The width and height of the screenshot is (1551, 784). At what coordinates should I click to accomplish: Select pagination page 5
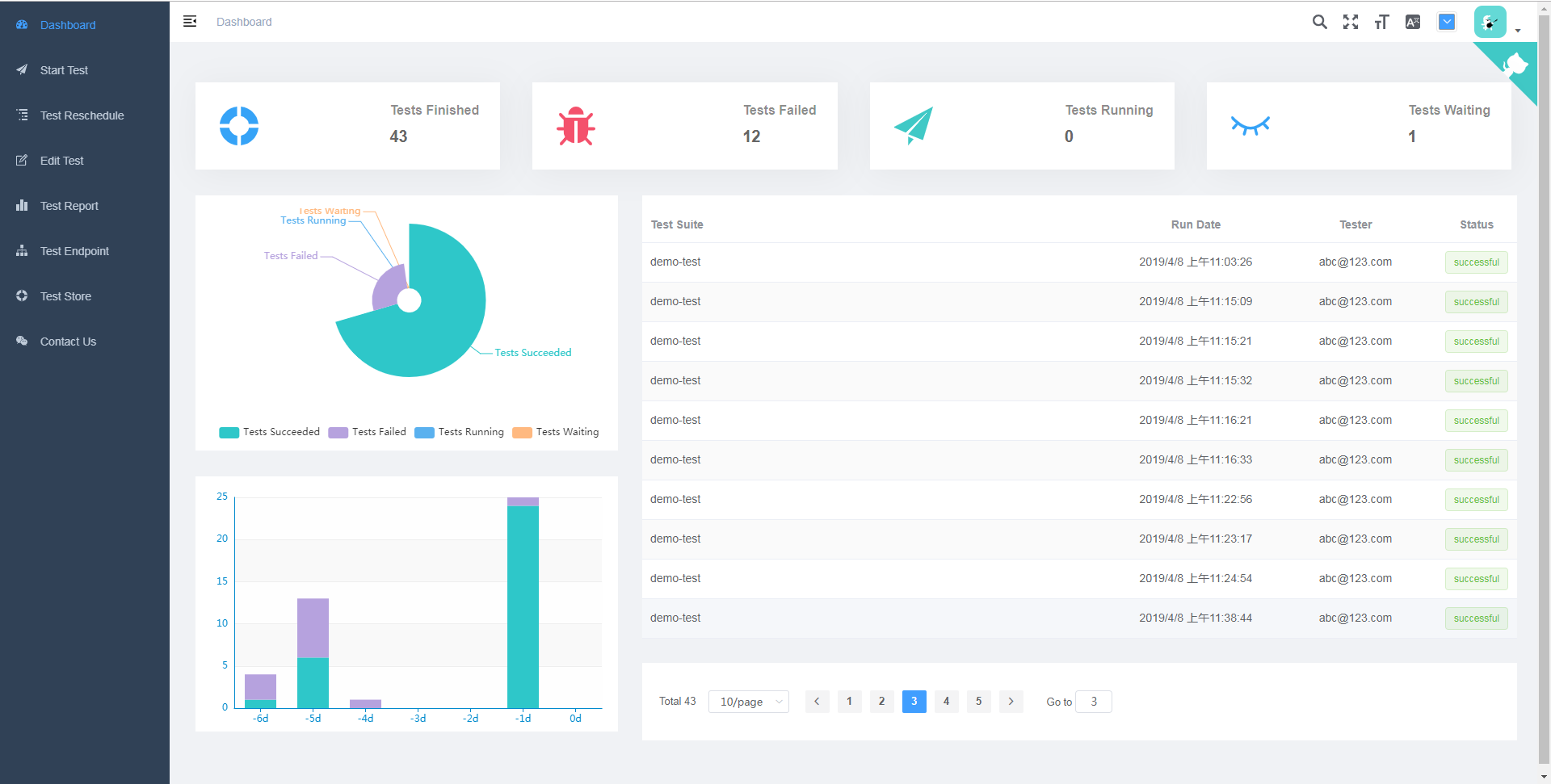[x=978, y=702]
